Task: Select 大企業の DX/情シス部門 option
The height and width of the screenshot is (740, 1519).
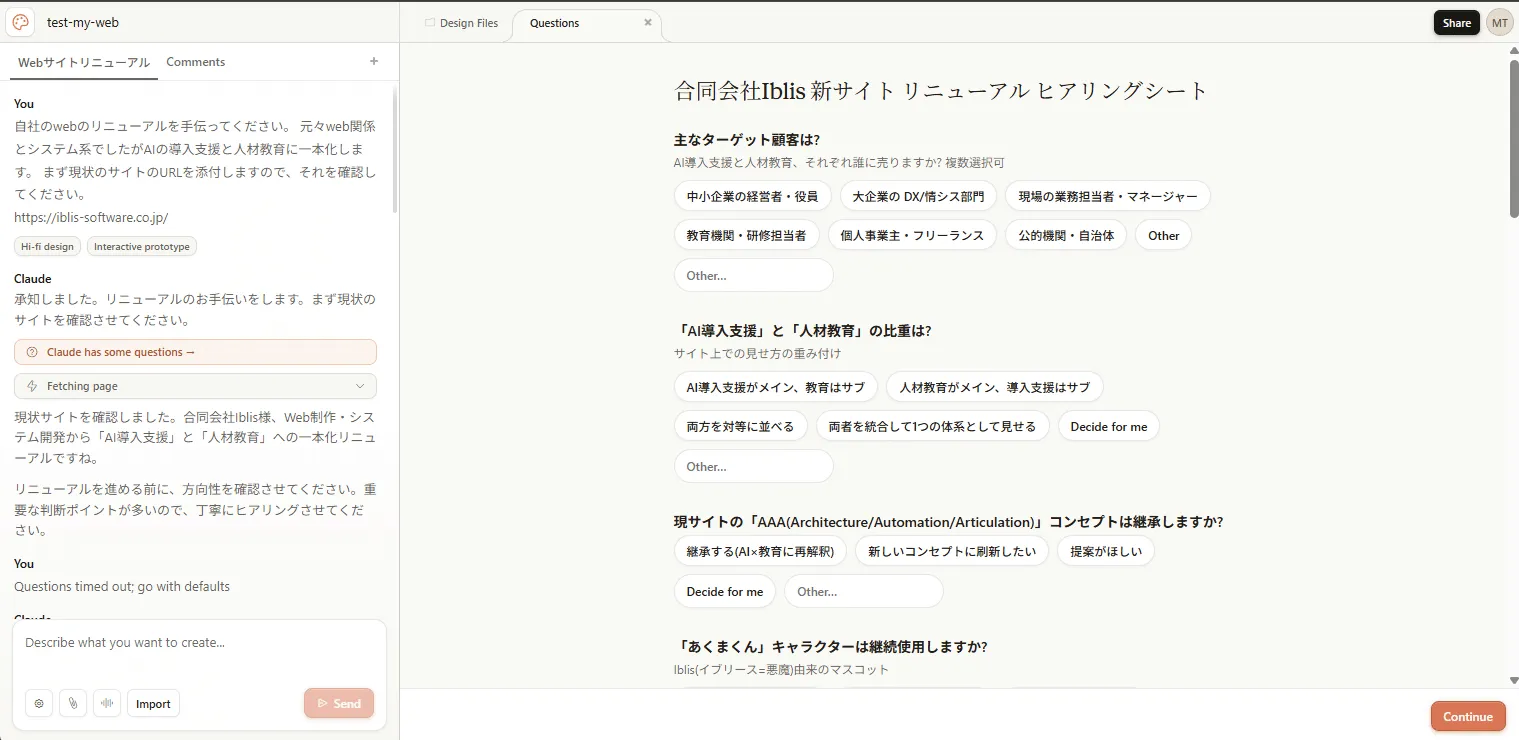Action: [918, 196]
